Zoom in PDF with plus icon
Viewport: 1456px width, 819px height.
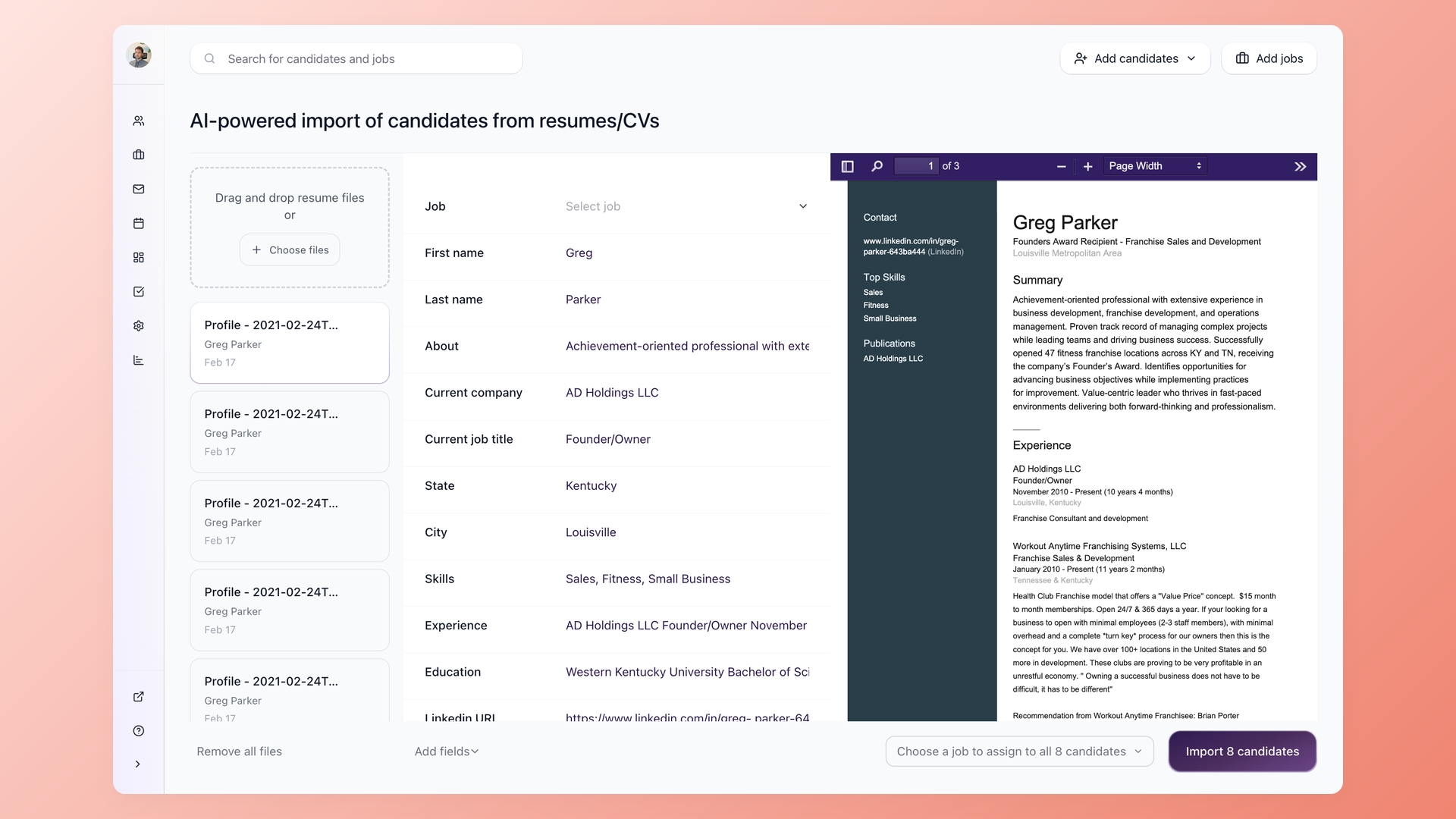(x=1087, y=166)
